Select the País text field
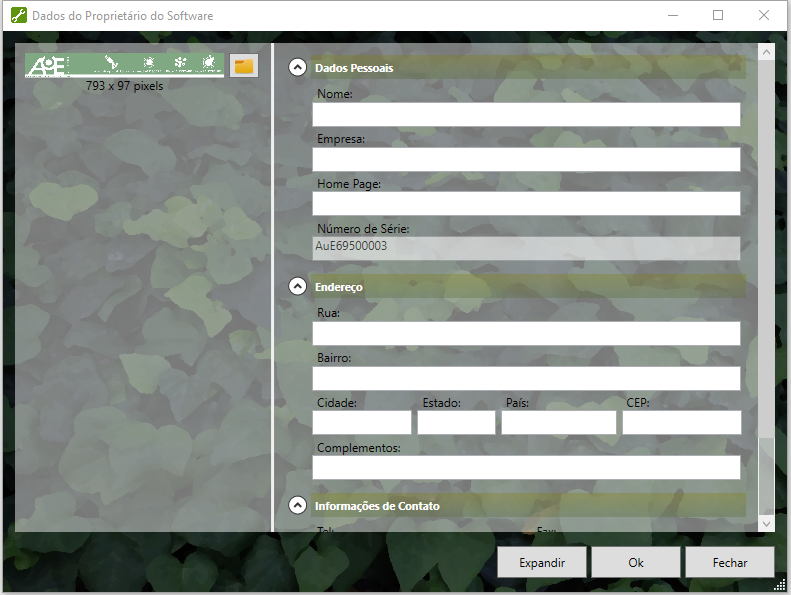 pos(558,422)
